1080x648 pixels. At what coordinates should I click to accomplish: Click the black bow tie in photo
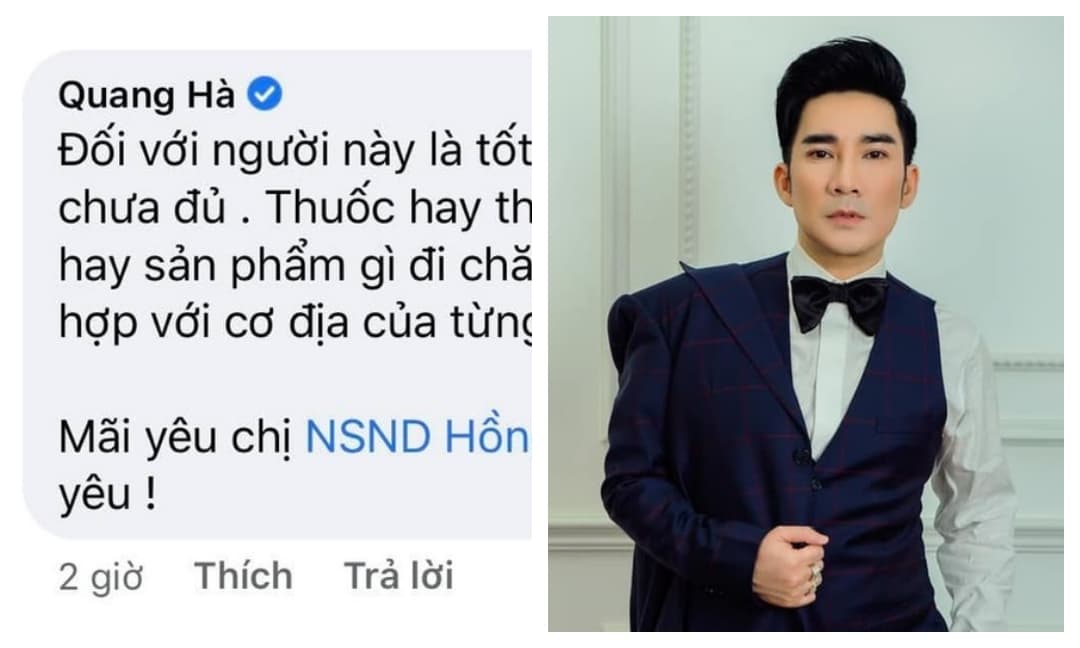[x=839, y=302]
